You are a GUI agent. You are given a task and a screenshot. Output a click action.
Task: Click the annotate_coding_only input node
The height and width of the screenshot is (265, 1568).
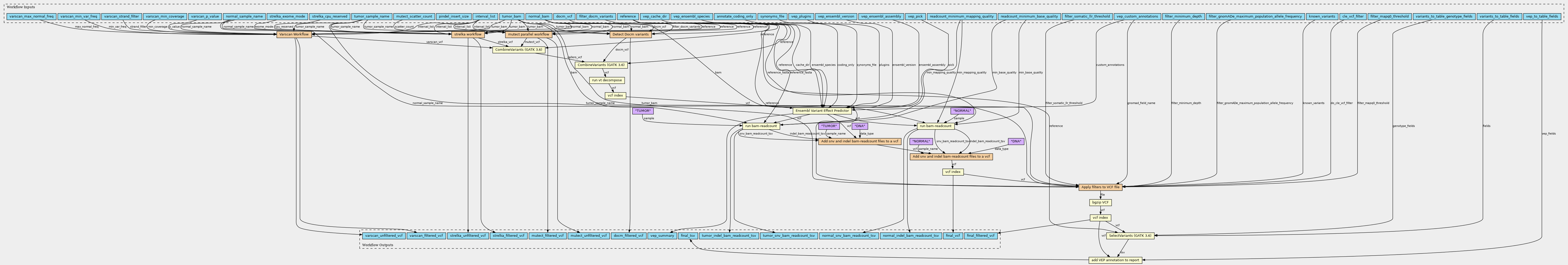click(x=735, y=17)
